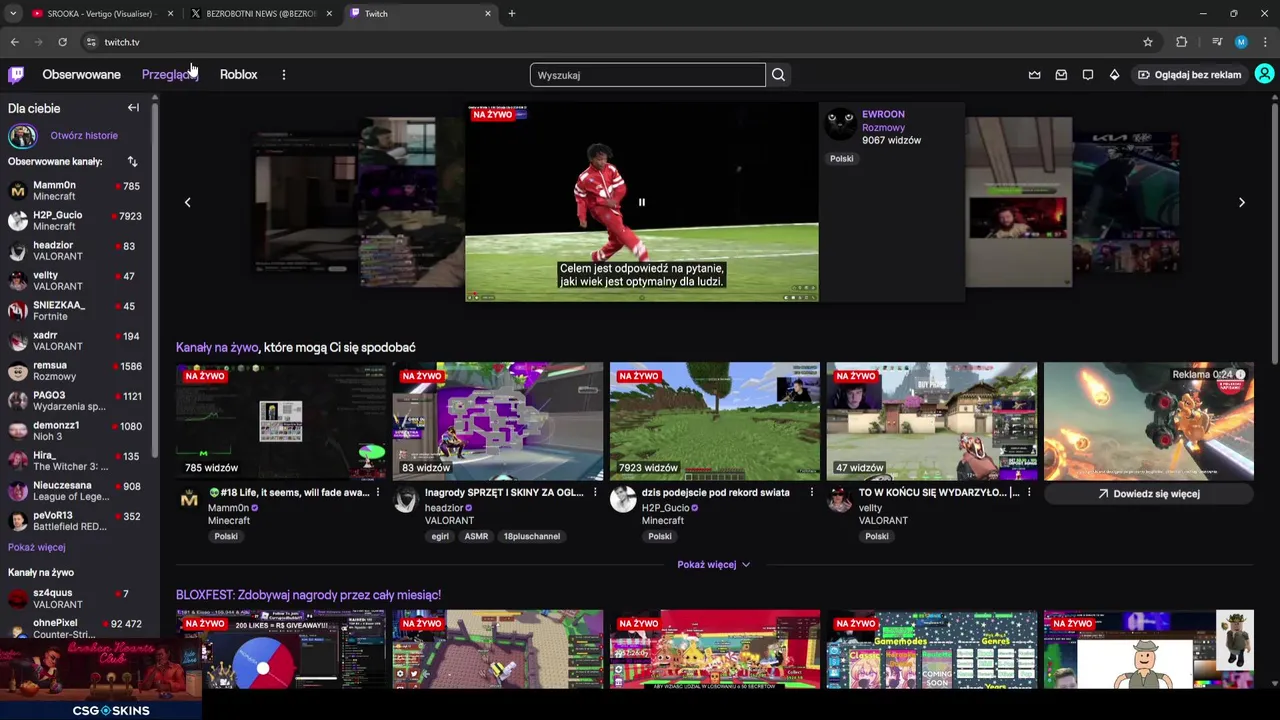Switch to the BEZROBOTNI NEWS tab
The height and width of the screenshot is (720, 1280).
click(262, 14)
